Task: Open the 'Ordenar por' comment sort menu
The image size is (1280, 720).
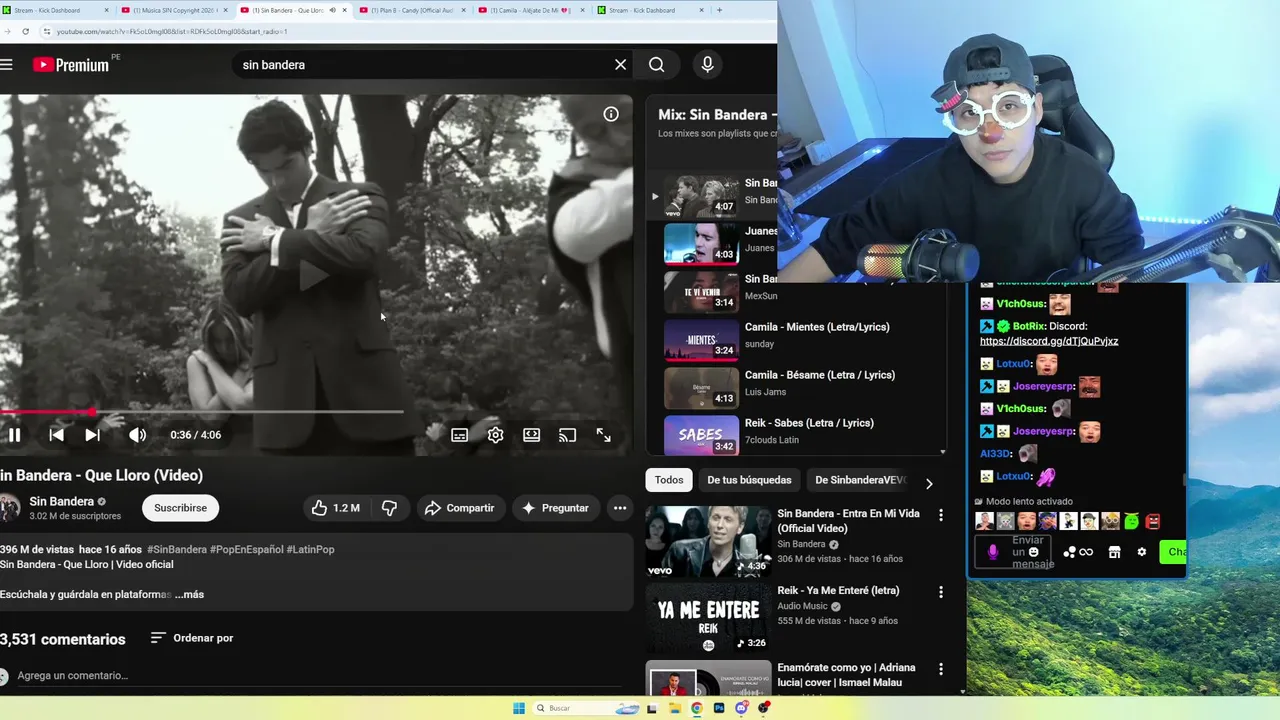Action: tap(191, 638)
